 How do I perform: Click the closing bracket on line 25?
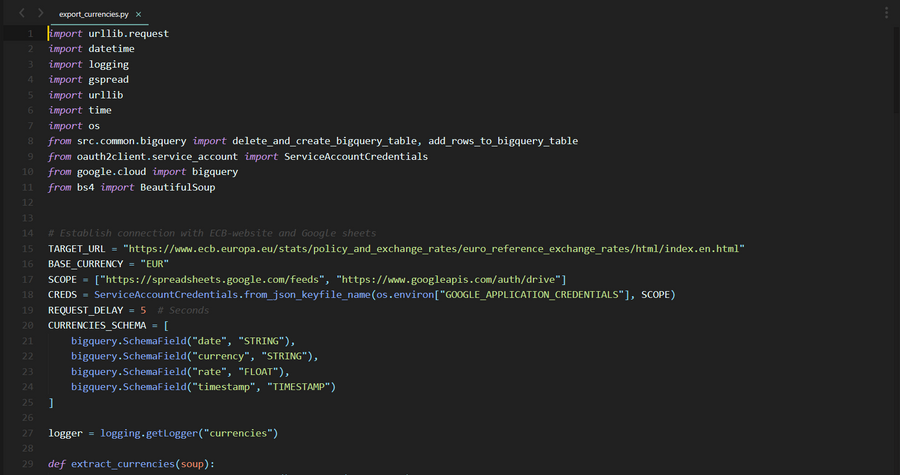tap(51, 402)
